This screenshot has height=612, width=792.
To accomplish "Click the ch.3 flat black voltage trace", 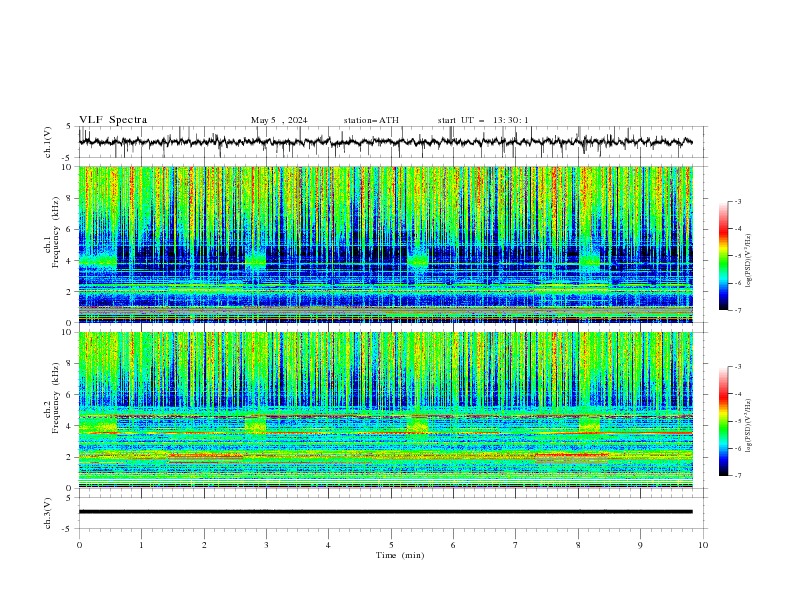I will [385, 512].
